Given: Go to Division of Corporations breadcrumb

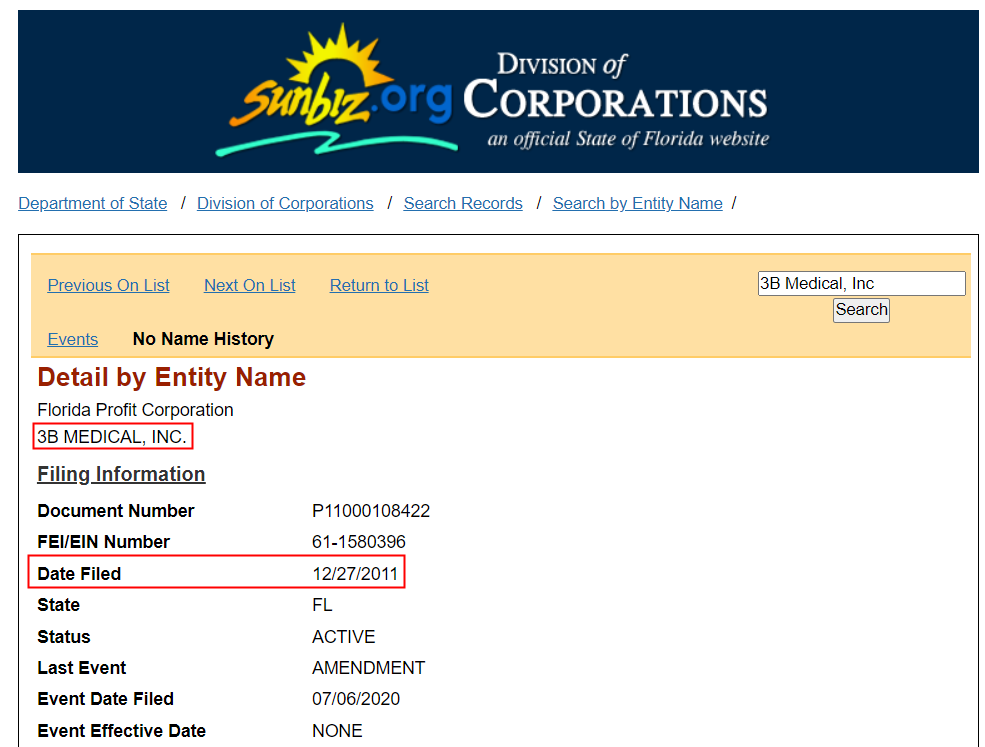Looking at the screenshot, I should pyautogui.click(x=285, y=204).
